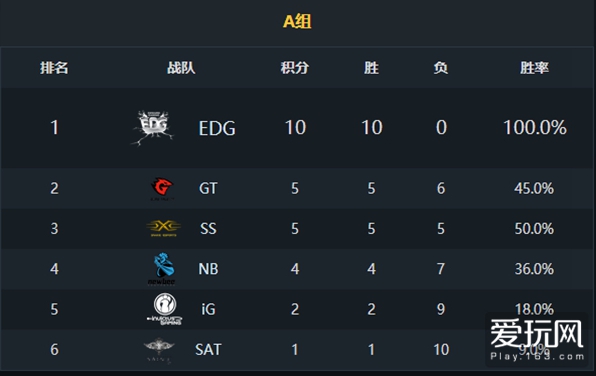Sort by the 积分 column header

pyautogui.click(x=295, y=68)
